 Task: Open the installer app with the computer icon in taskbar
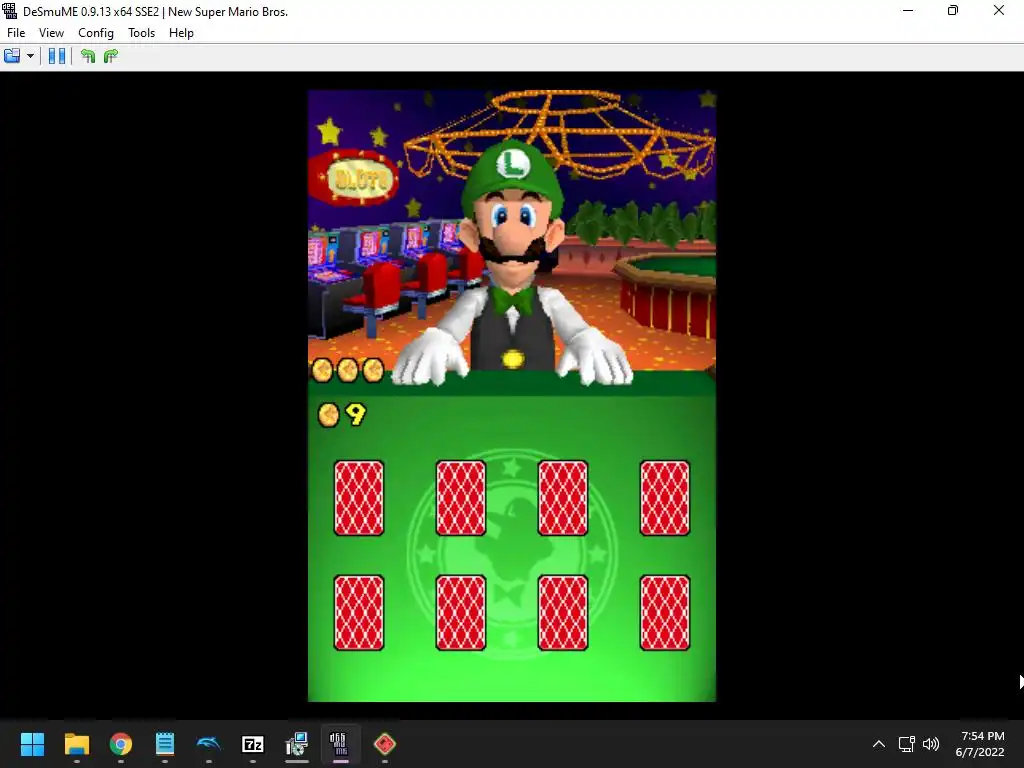pos(296,744)
